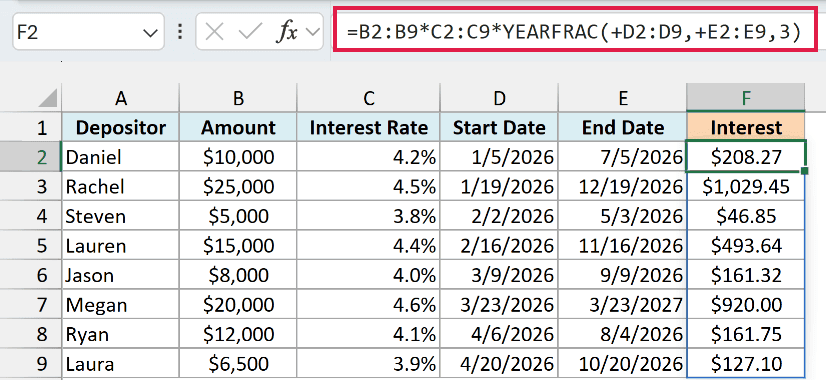The width and height of the screenshot is (826, 380).
Task: Click the Name Box showing F2
Action: (88, 32)
